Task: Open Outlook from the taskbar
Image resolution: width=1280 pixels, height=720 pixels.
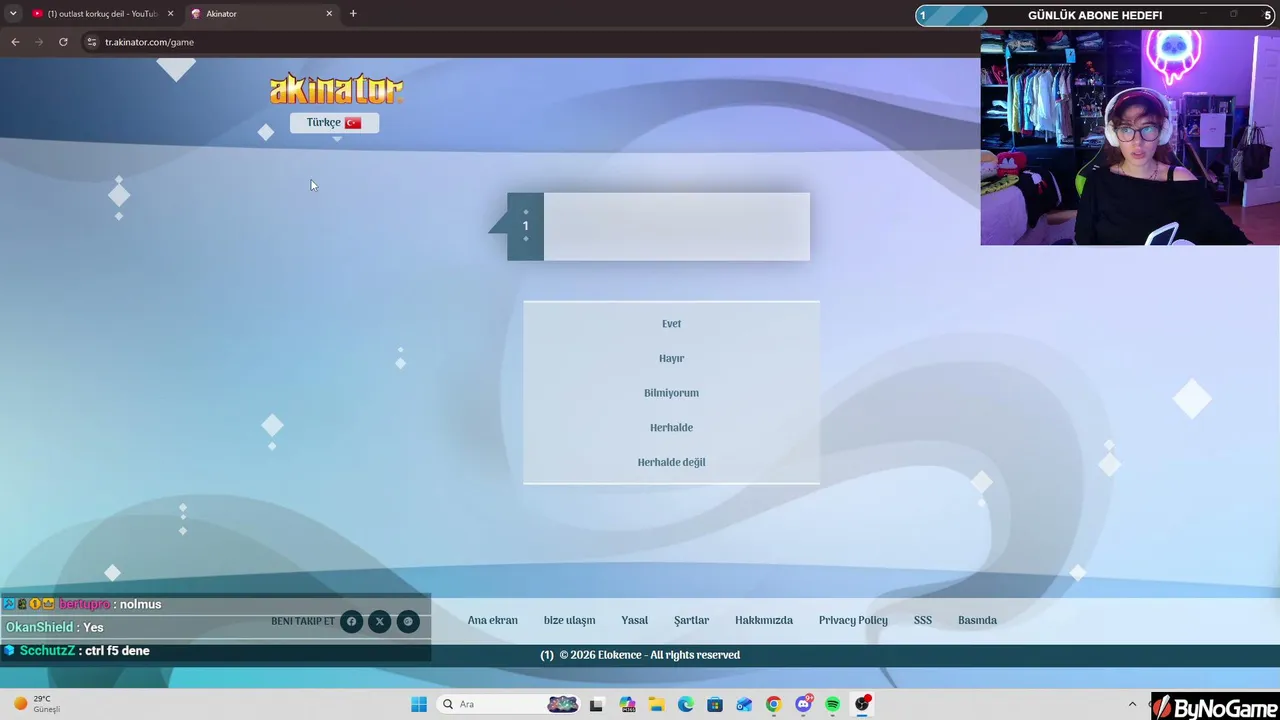Action: pos(744,704)
